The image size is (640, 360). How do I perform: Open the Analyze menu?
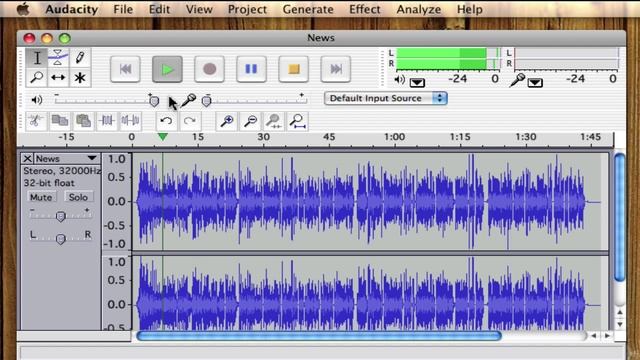418,9
